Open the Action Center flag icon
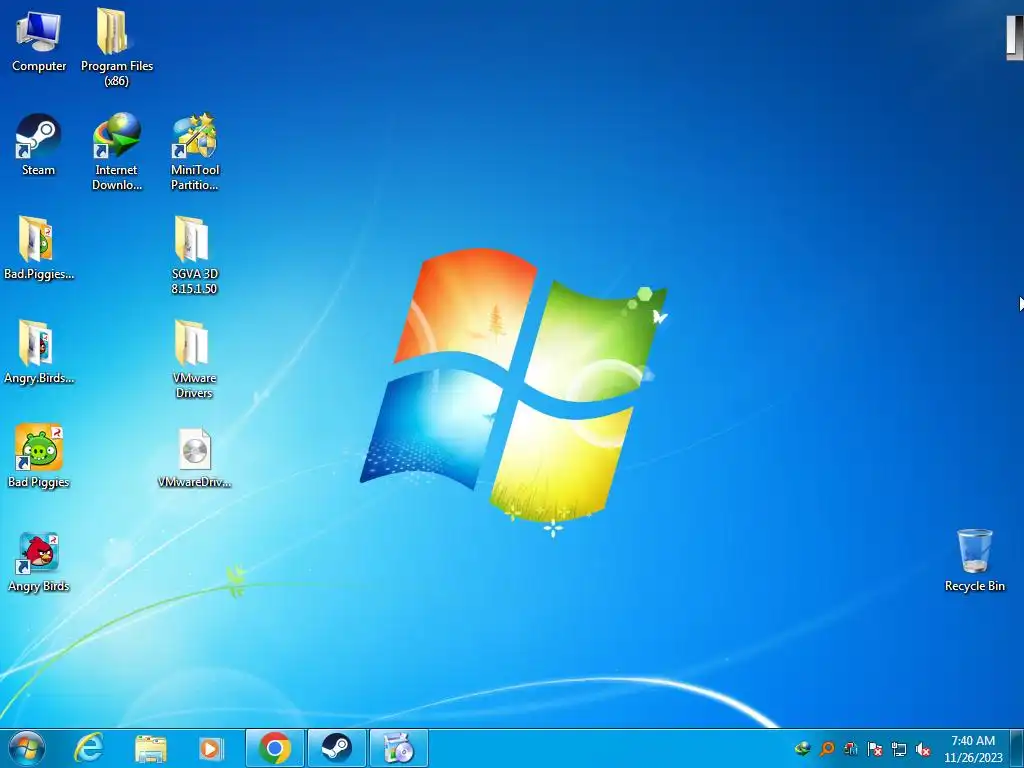The image size is (1024, 768). [x=874, y=748]
